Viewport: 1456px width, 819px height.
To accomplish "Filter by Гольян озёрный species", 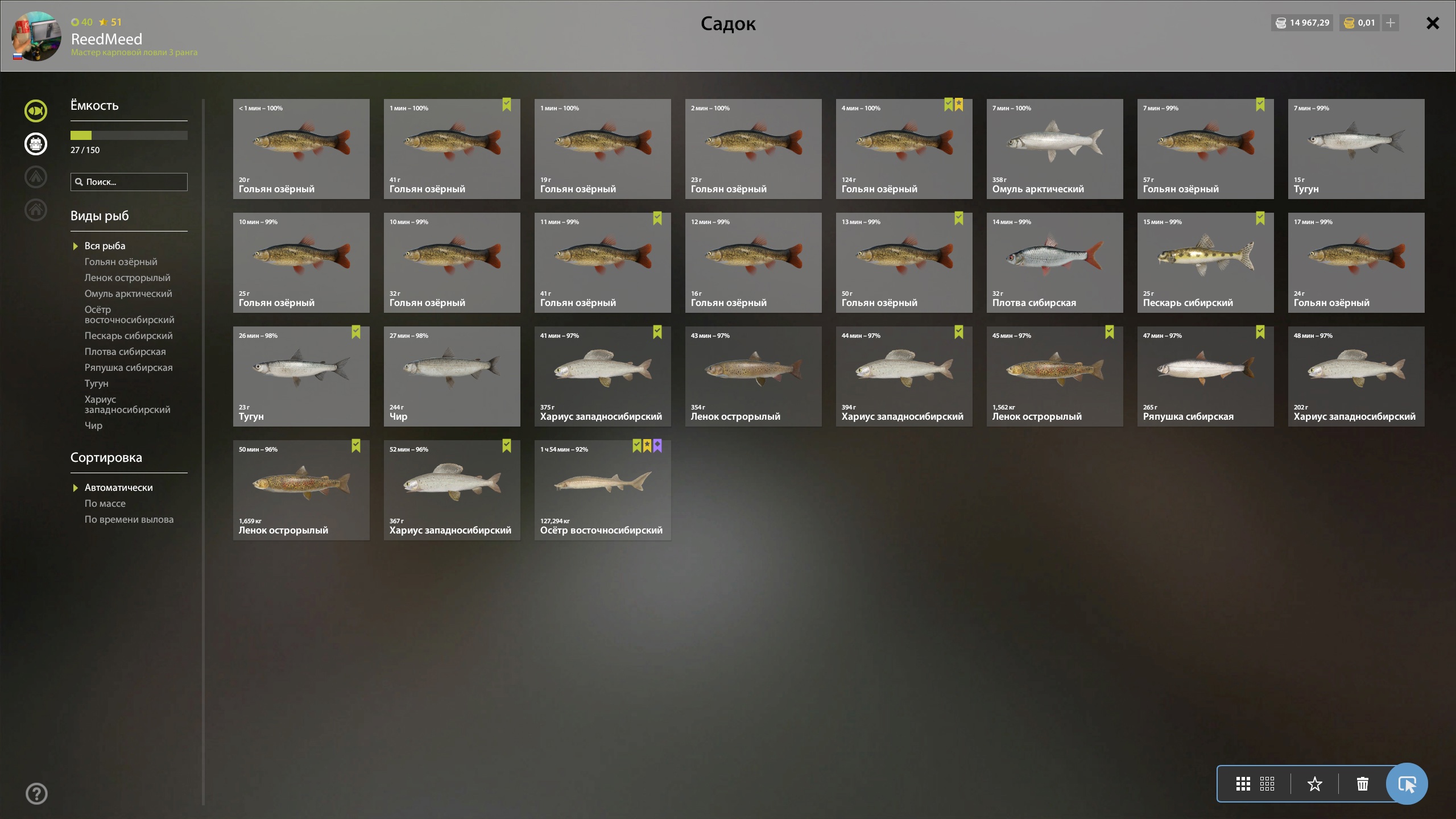I will click(x=121, y=262).
